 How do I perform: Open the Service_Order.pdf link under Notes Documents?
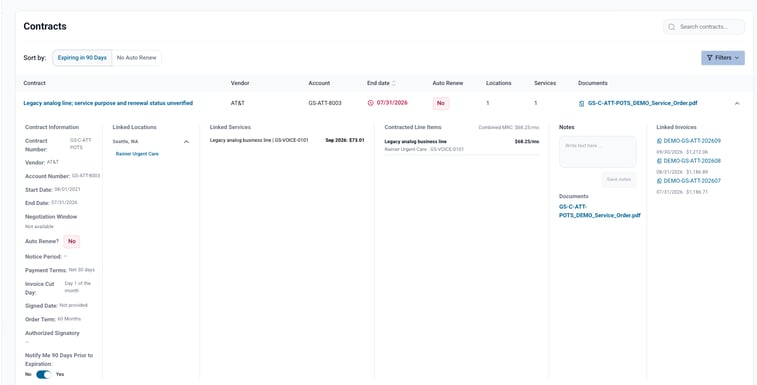(x=600, y=211)
